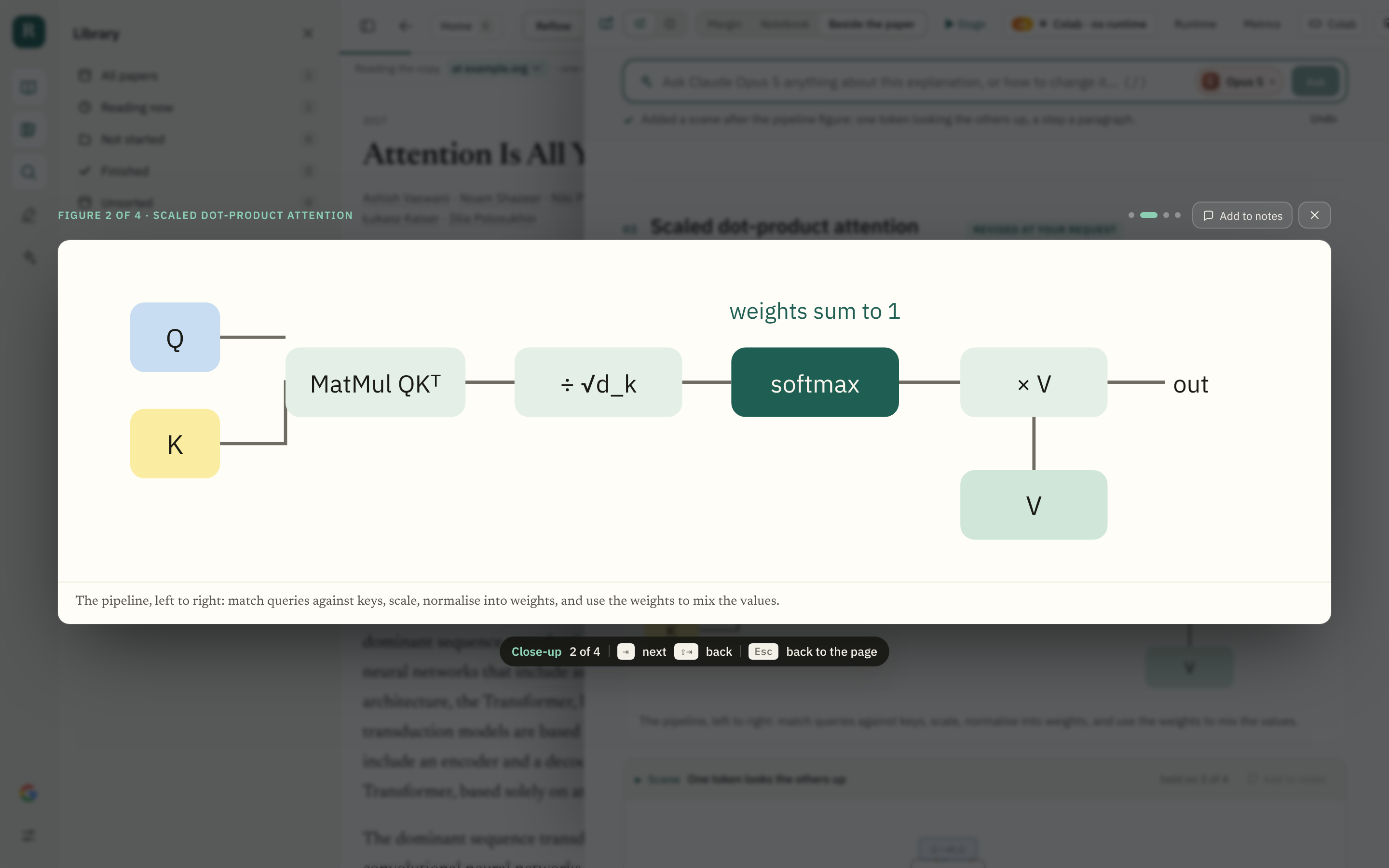Image resolution: width=1389 pixels, height=868 pixels.
Task: Toggle the sidebar panel icon in toolbar
Action: (x=368, y=26)
